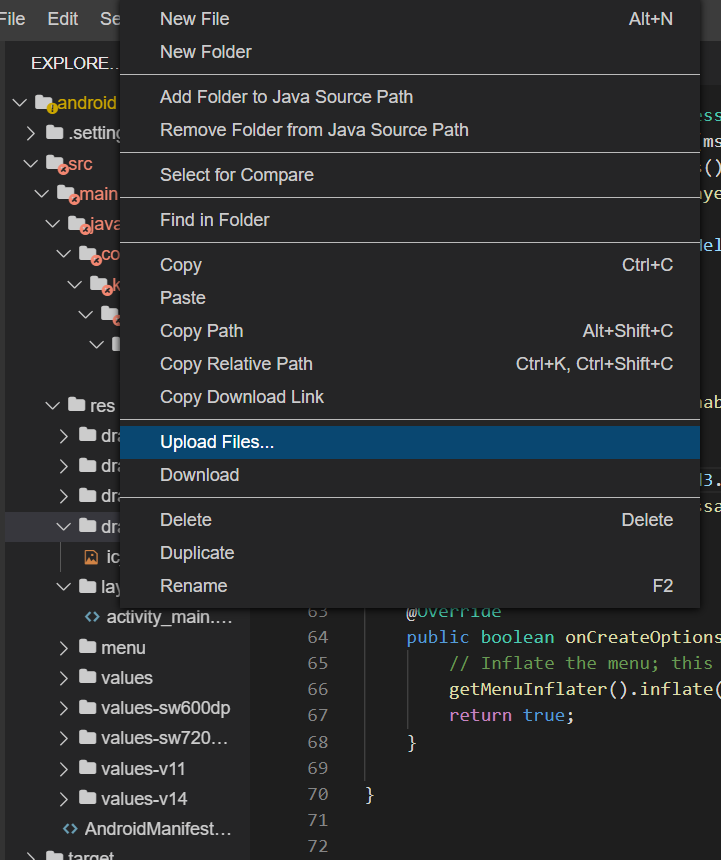
Task: Click the android root folder icon
Action: tap(46, 103)
